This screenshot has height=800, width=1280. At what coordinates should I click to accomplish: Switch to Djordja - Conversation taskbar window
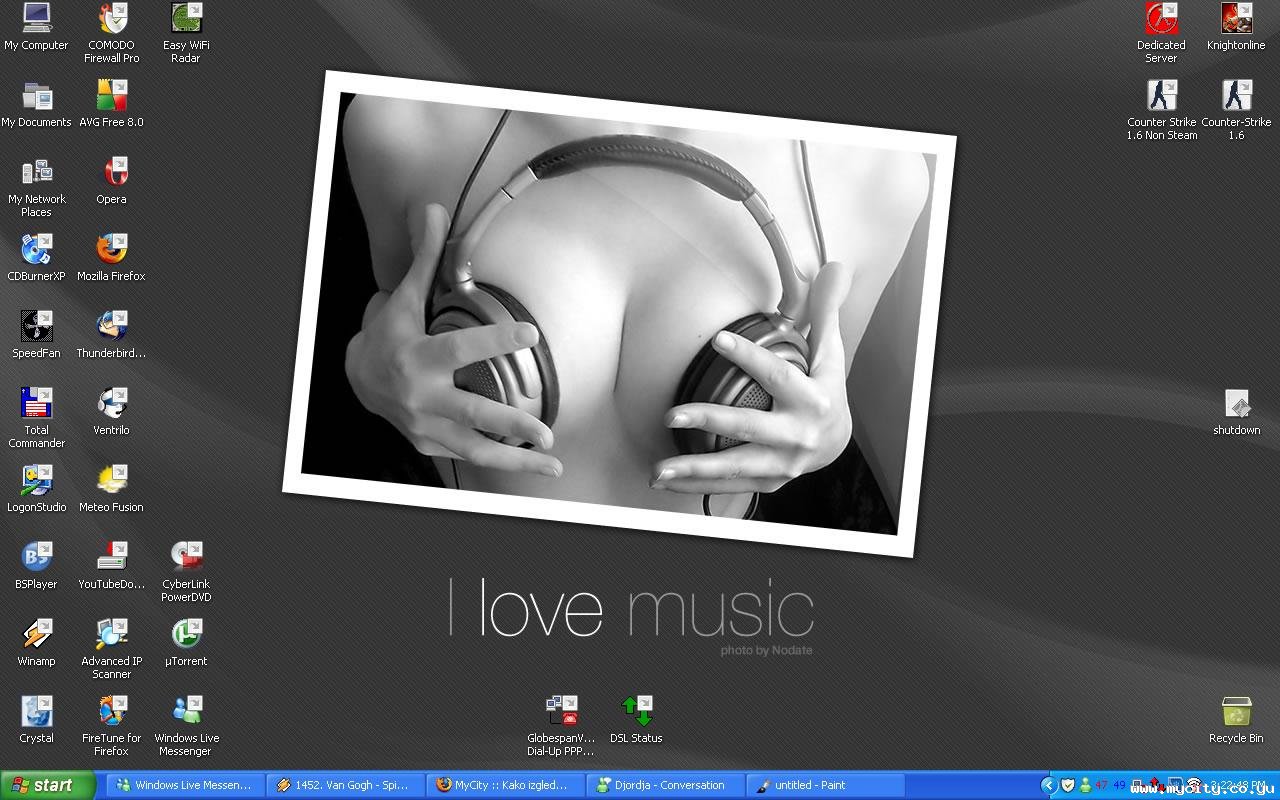point(665,786)
